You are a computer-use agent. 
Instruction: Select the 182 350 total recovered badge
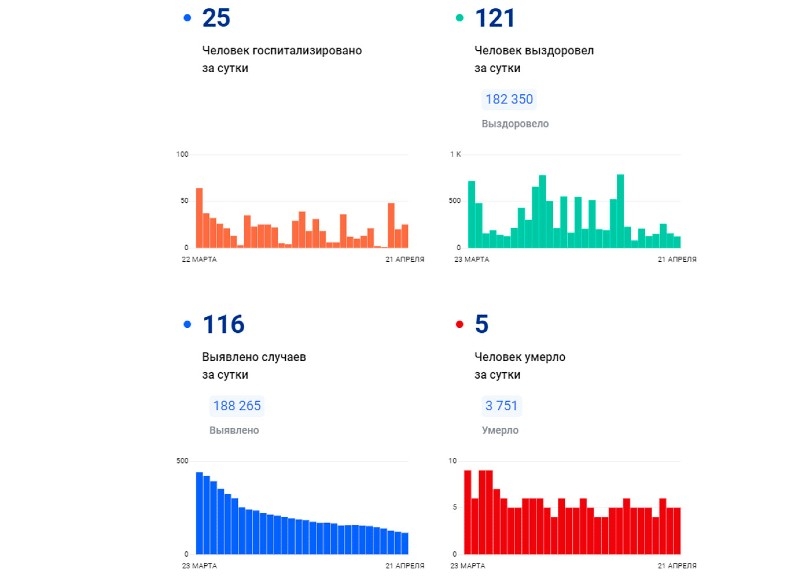509,99
